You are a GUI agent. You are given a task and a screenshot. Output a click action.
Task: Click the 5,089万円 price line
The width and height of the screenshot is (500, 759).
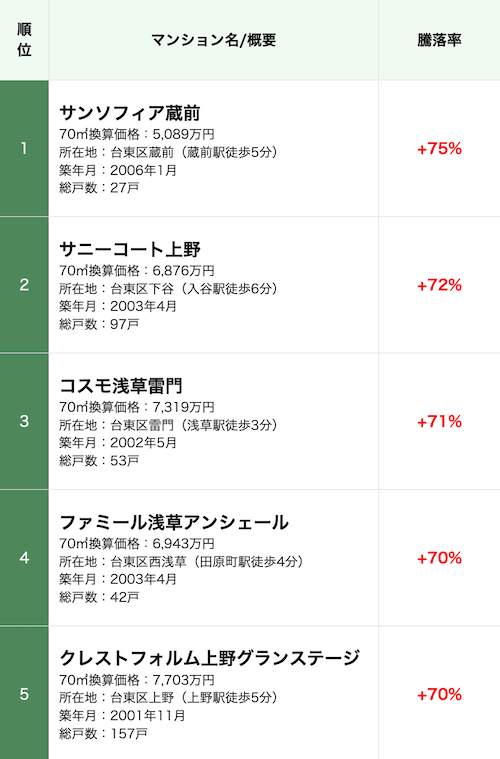pos(137,134)
